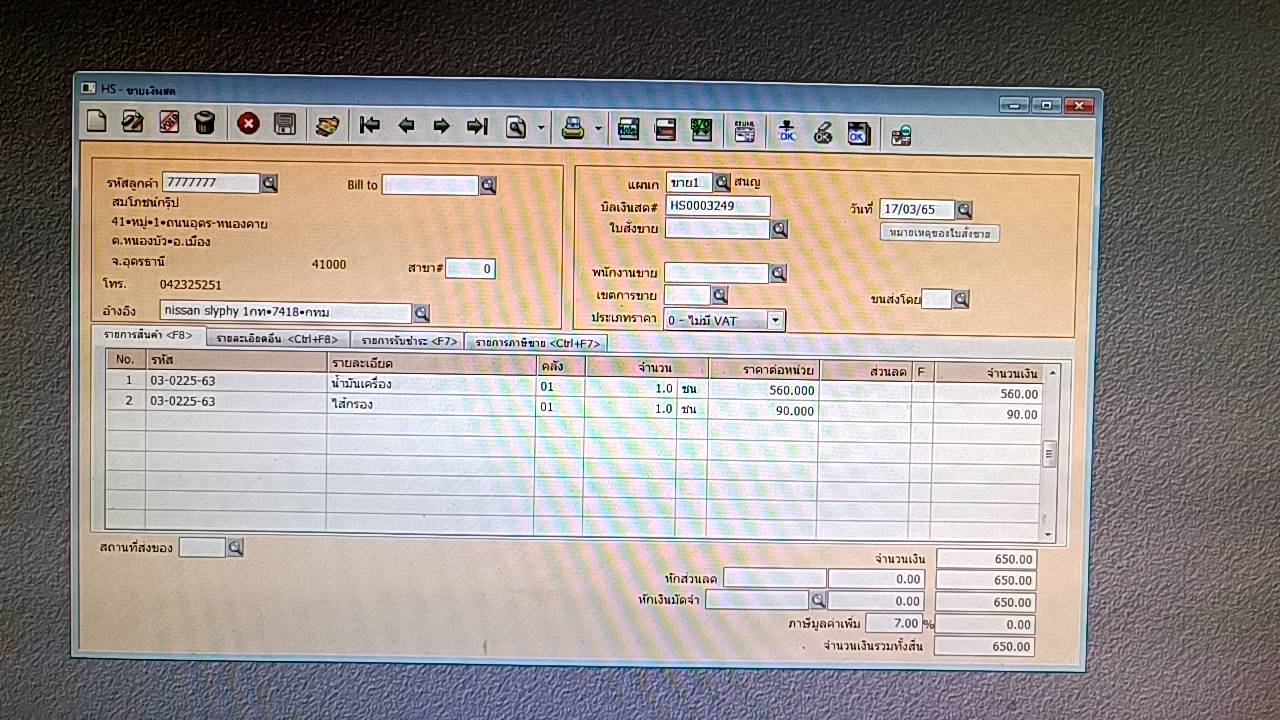Open sales area lookup magnifier

[719, 295]
